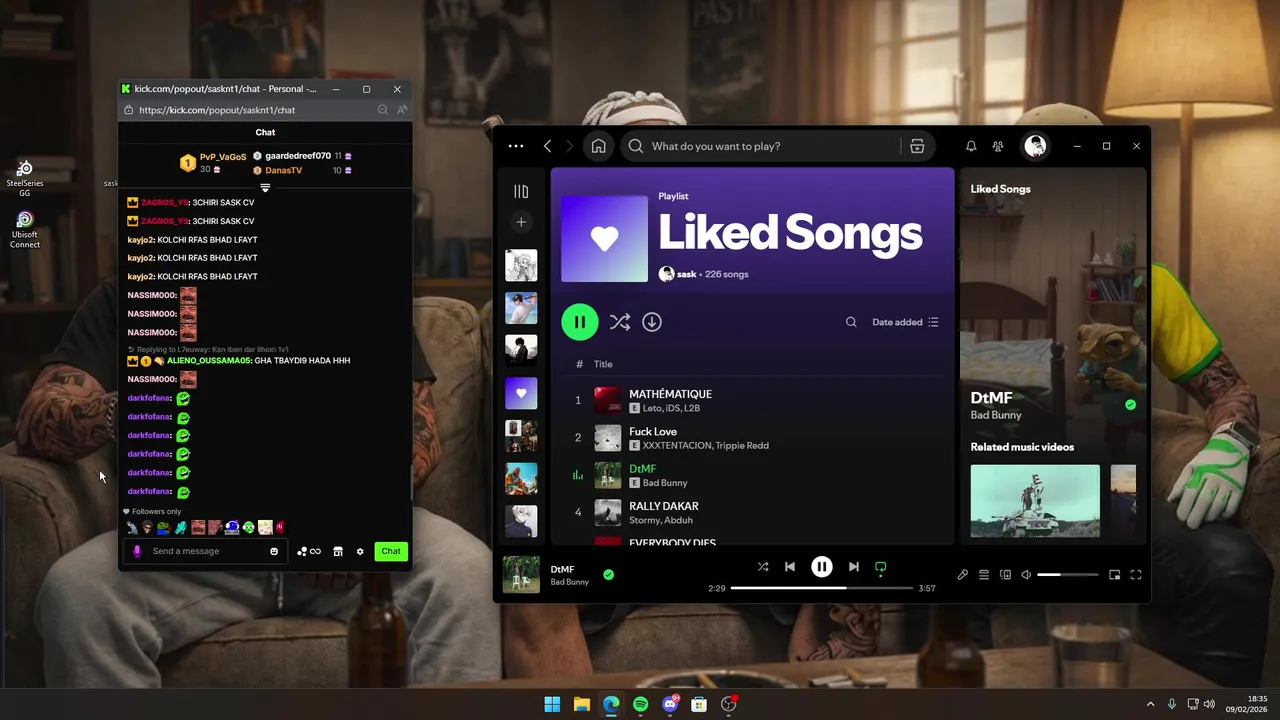Open the related music video thumbnail
Viewport: 1280px width, 720px height.
pos(1035,501)
